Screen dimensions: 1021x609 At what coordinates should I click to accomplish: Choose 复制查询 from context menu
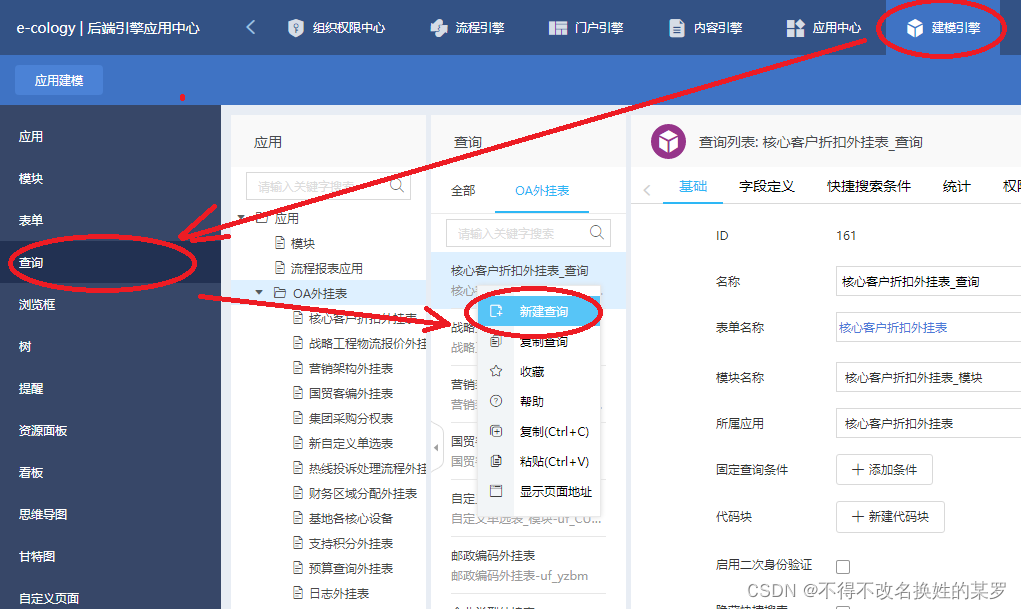(538, 341)
